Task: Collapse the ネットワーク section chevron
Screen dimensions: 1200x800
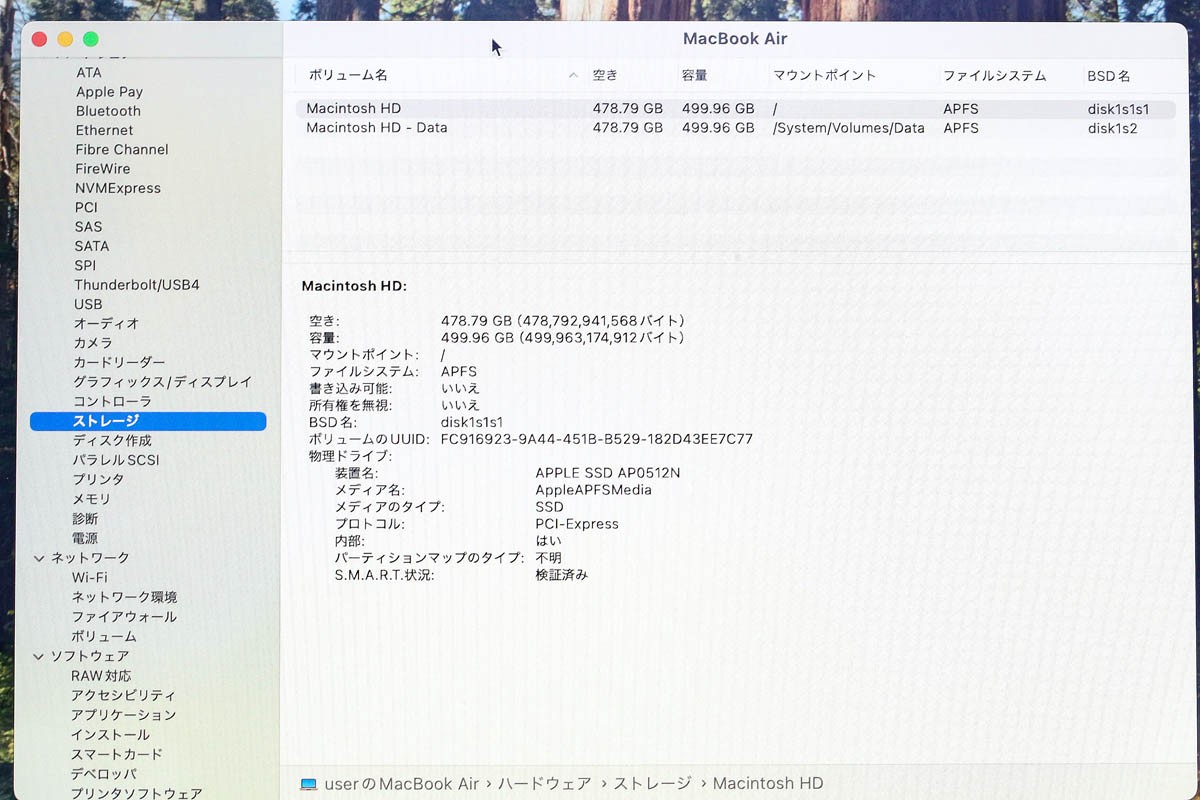Action: point(39,558)
